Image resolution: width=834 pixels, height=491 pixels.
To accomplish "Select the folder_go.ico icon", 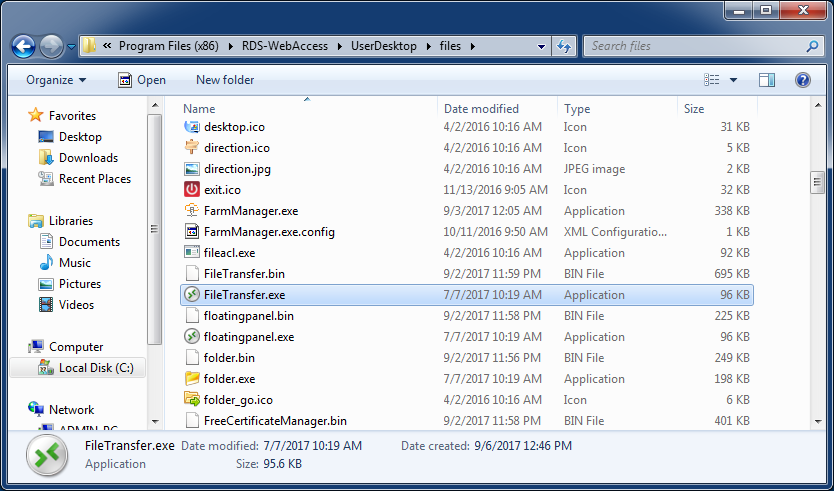I will click(x=191, y=400).
